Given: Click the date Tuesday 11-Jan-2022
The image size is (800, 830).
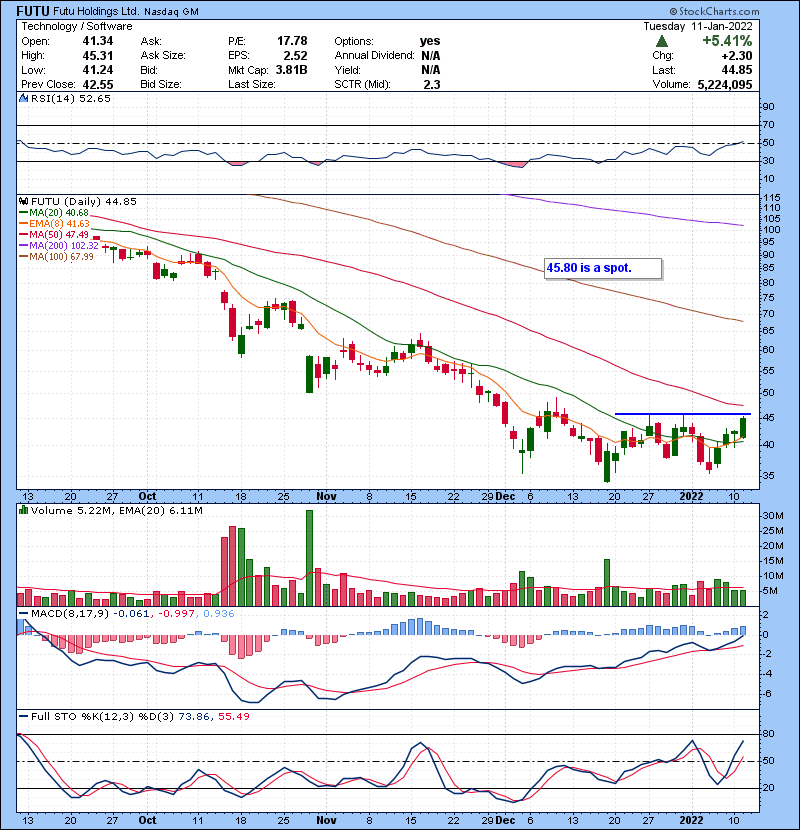Looking at the screenshot, I should click(698, 26).
